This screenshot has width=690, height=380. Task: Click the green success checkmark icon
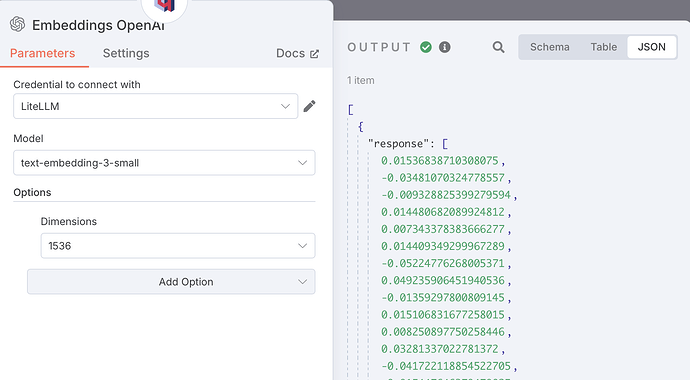tap(426, 47)
